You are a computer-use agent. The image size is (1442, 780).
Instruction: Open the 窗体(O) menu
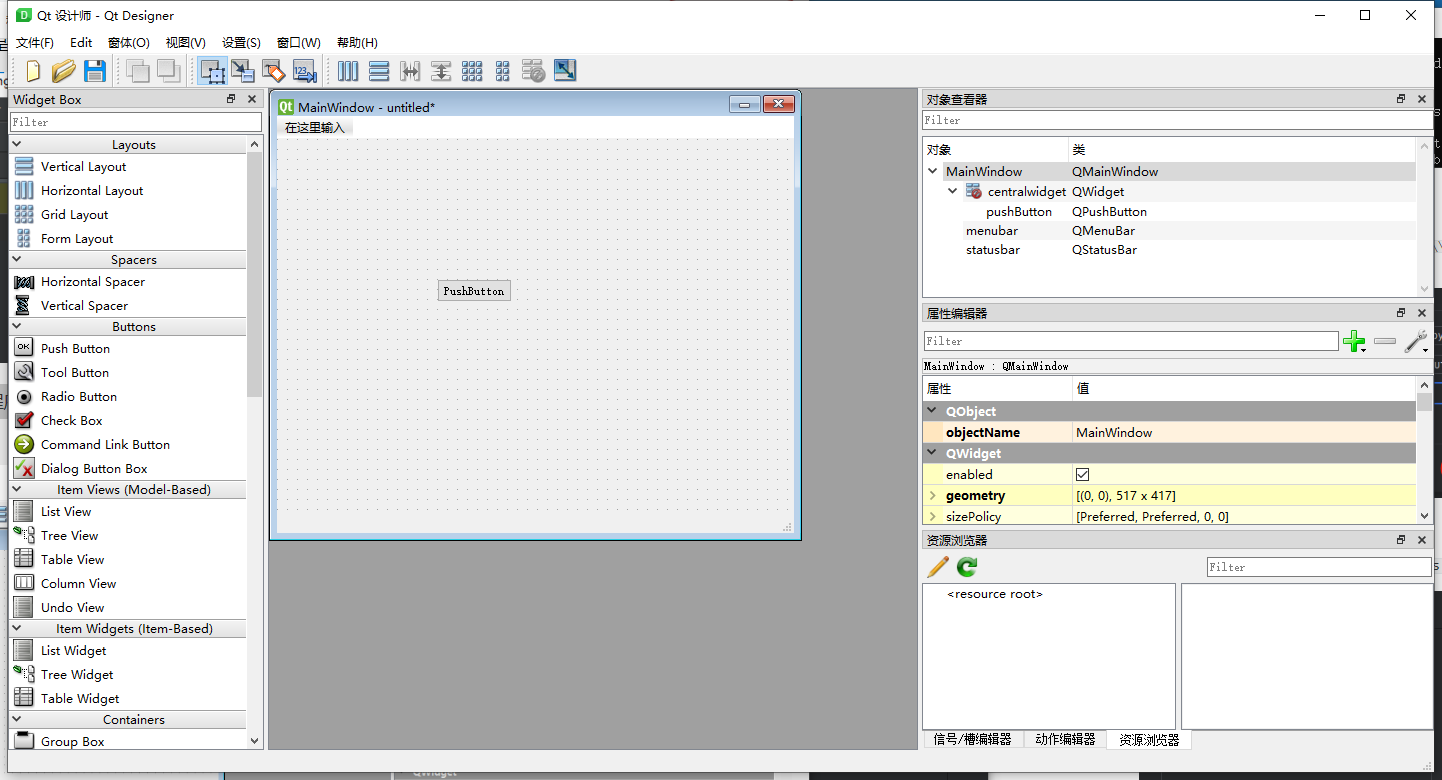coord(128,43)
